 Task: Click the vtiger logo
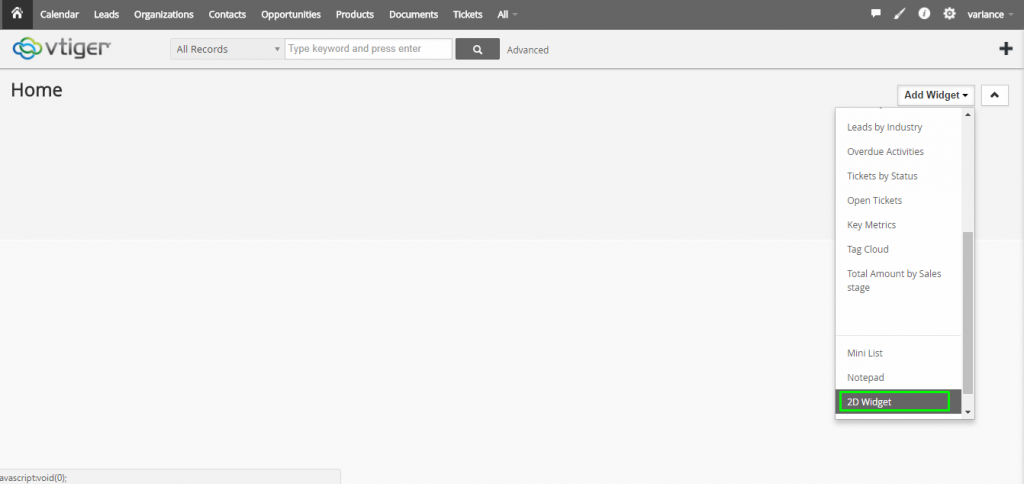tap(63, 48)
